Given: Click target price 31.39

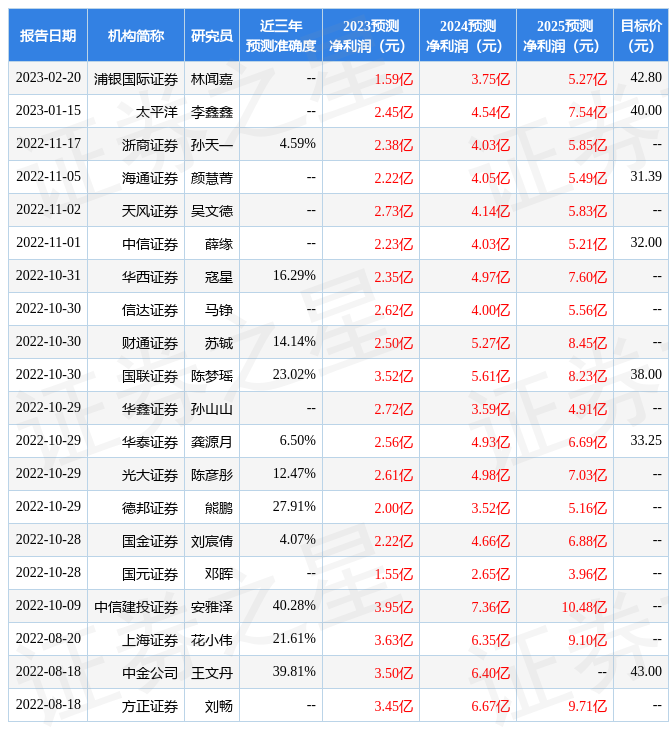Looking at the screenshot, I should 646,176.
